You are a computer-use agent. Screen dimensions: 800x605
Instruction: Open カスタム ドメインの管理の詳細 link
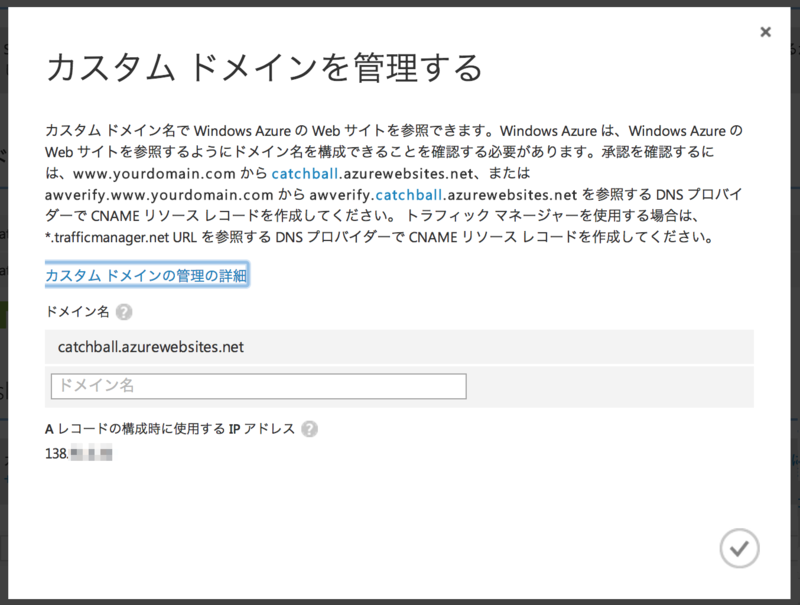point(146,273)
